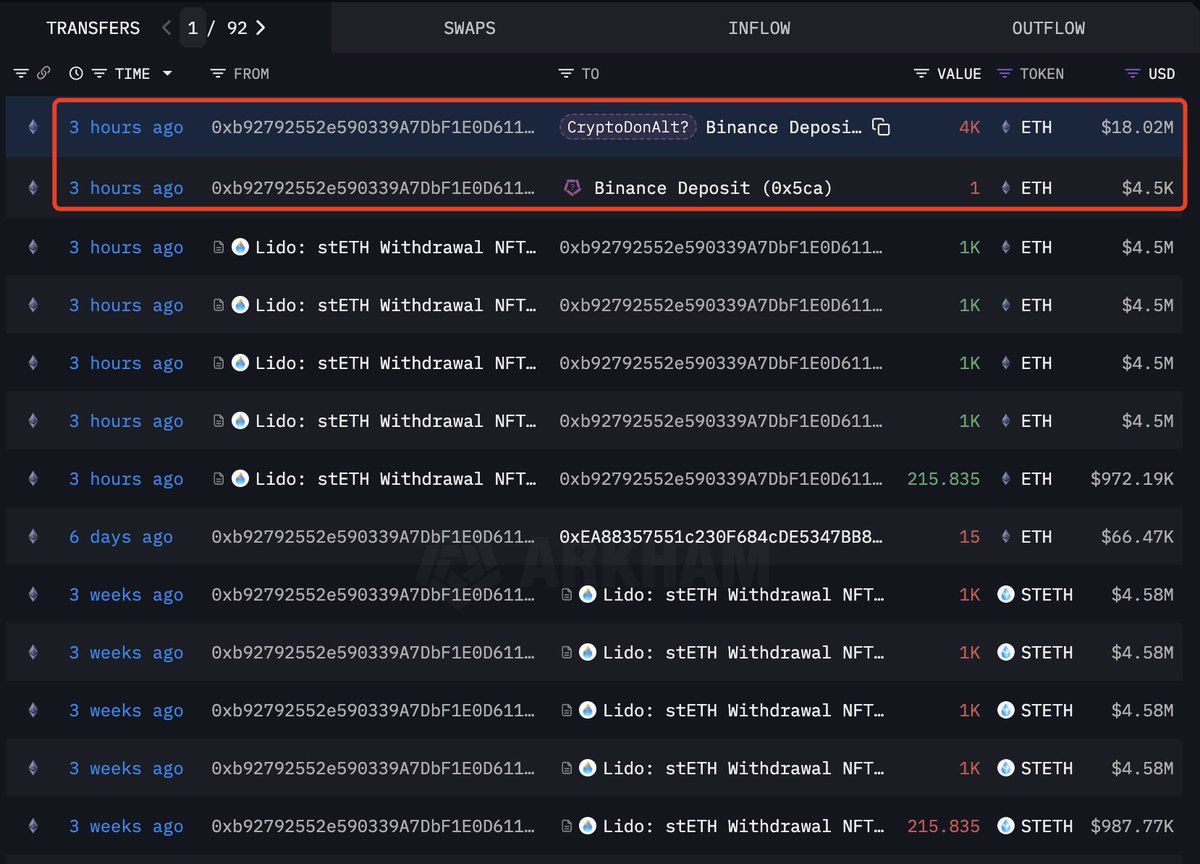The width and height of the screenshot is (1200, 864).
Task: Open the FROM column filter
Action: (x=218, y=74)
